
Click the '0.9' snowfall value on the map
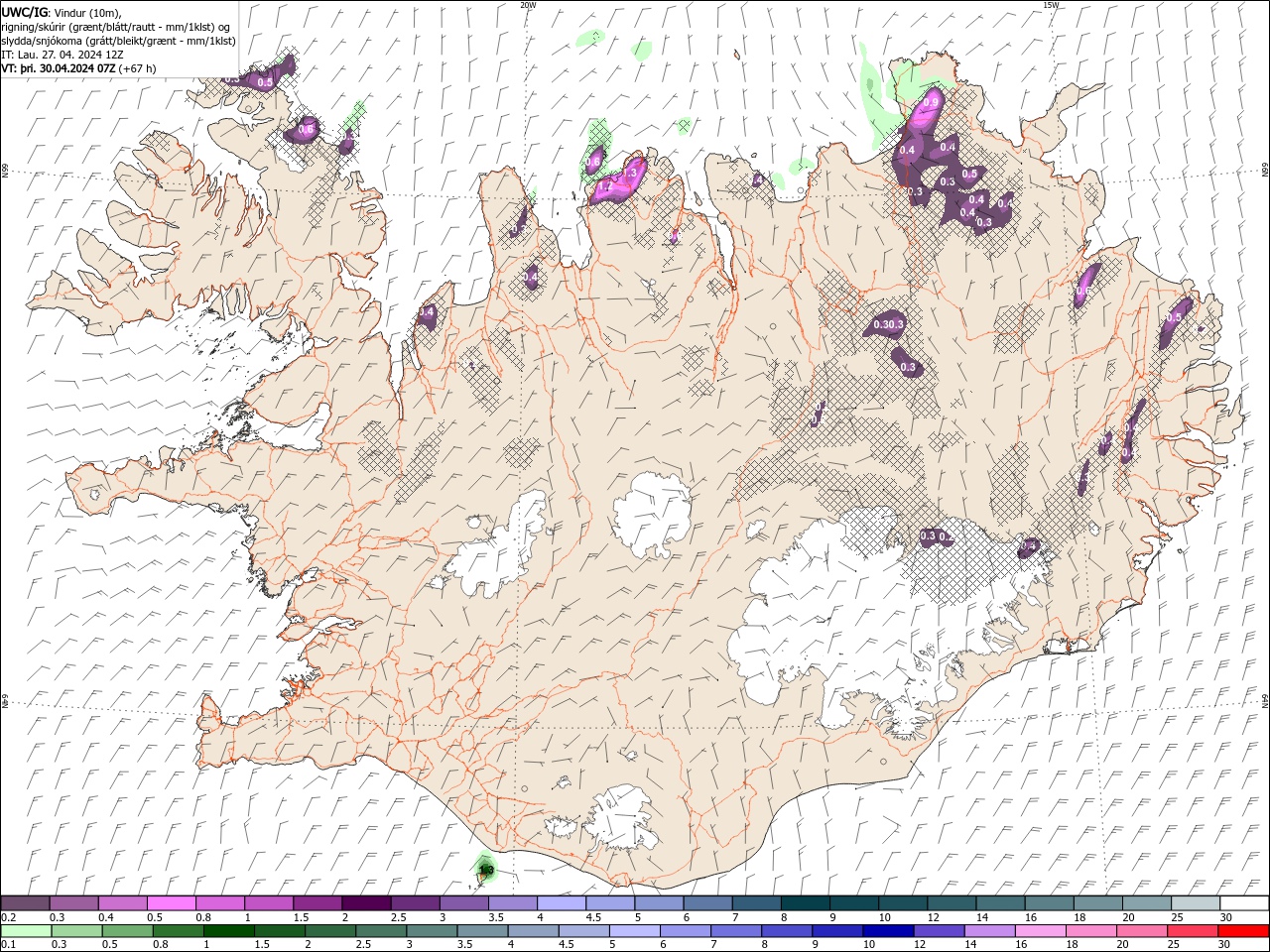click(x=931, y=102)
